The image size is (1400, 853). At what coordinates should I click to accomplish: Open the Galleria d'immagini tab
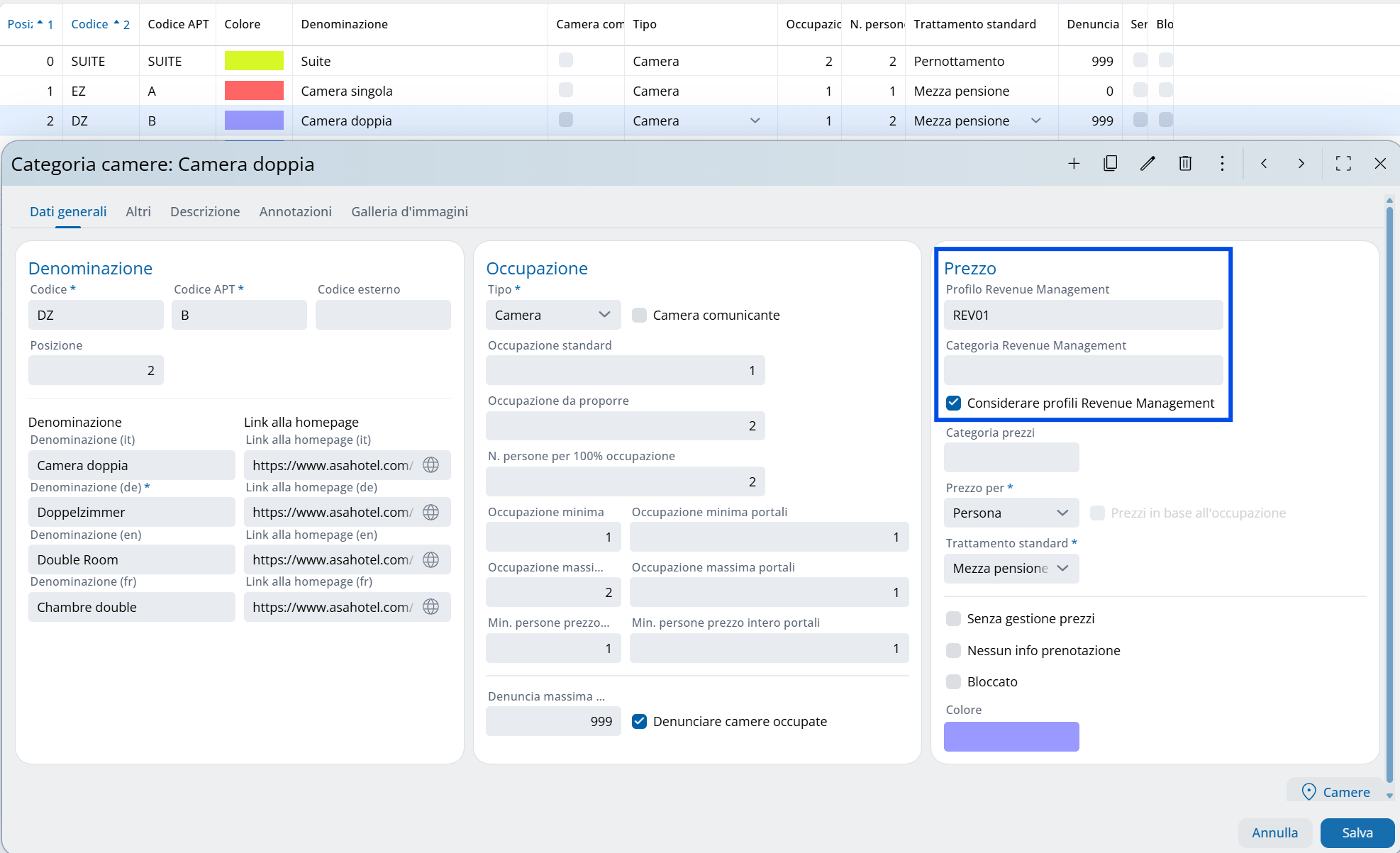409,211
